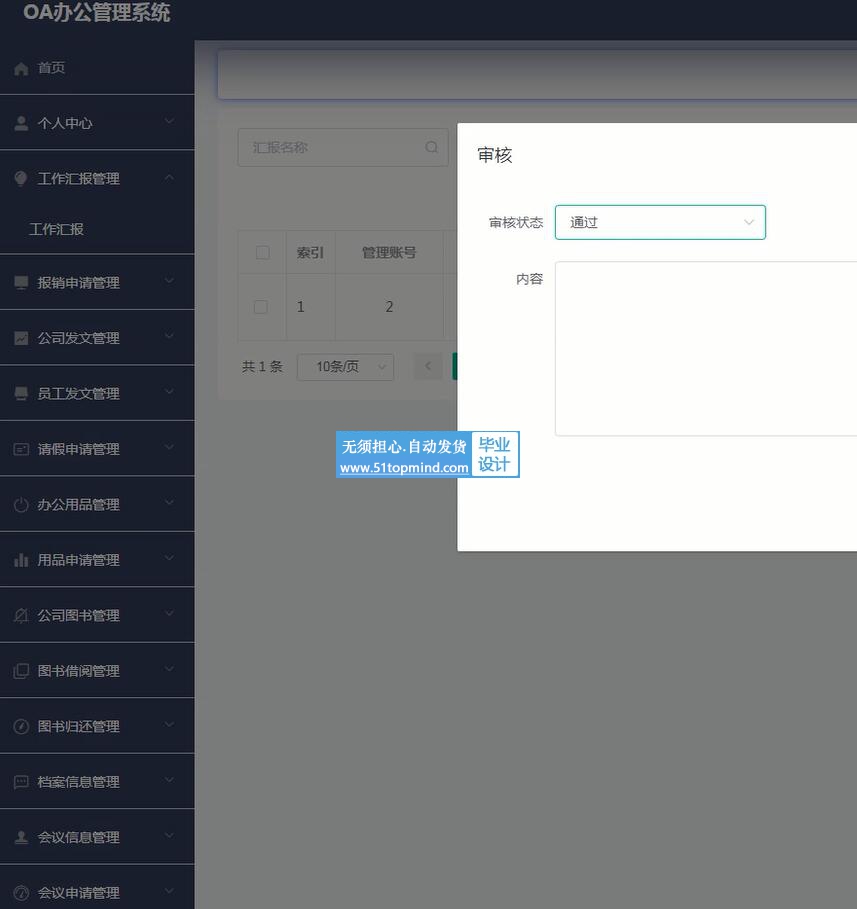Click the power icon beside 办公用品管理
This screenshot has width=857, height=909.
click(x=21, y=505)
